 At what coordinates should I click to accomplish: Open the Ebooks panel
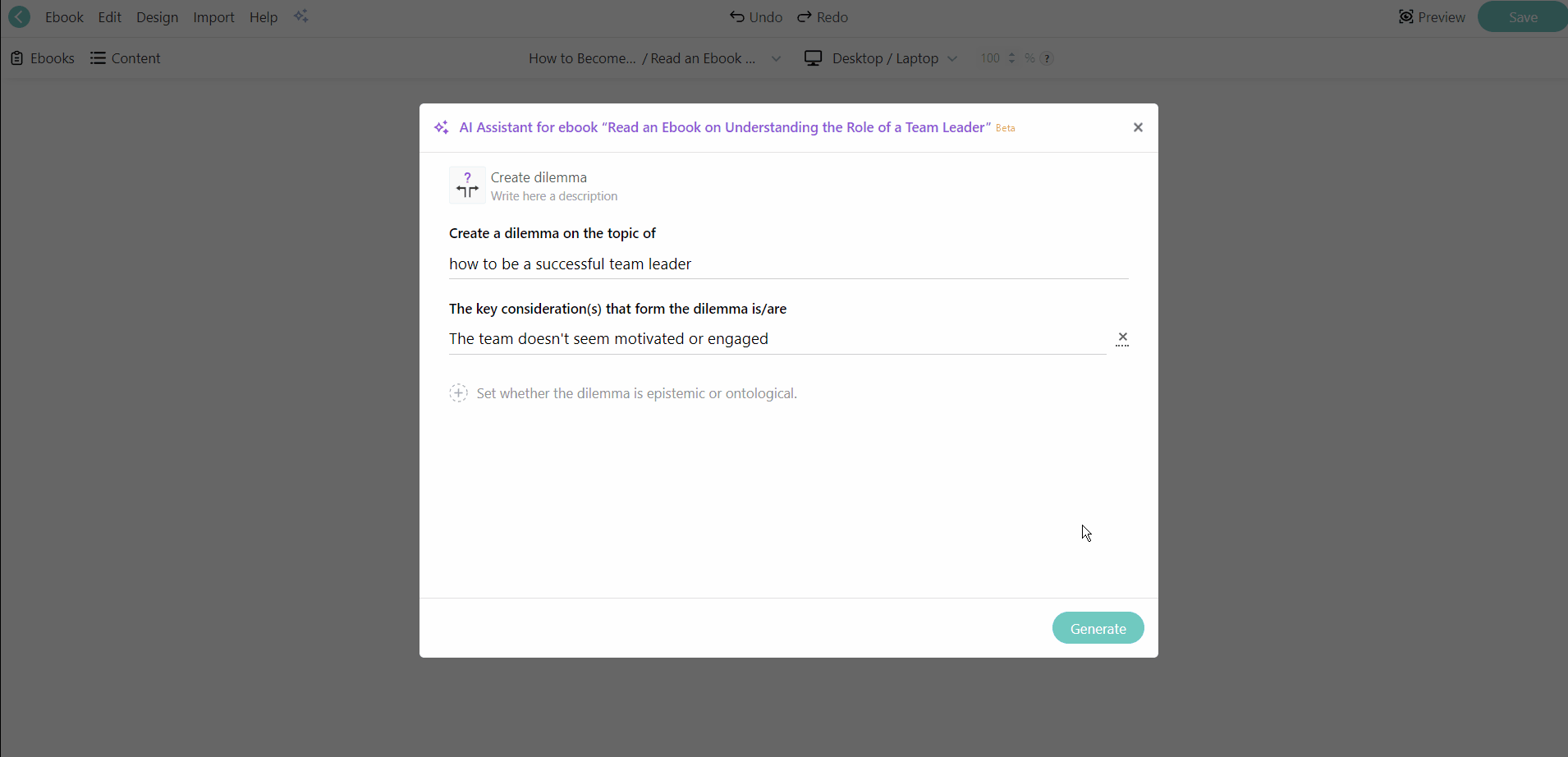[x=43, y=58]
